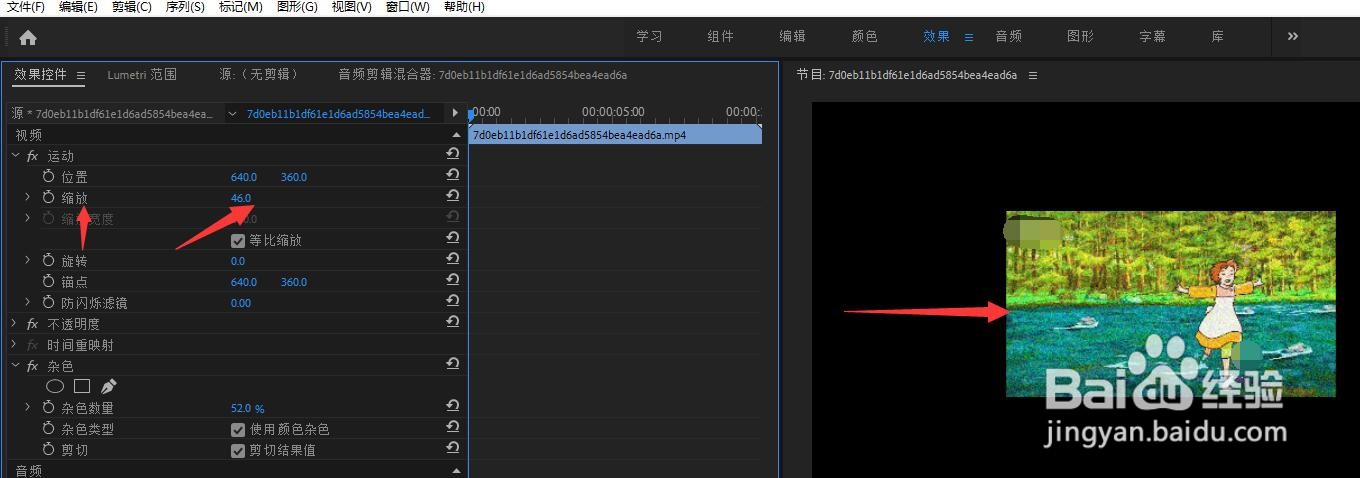This screenshot has width=1360, height=478.
Task: Reset the 旋转 parameter
Action: tap(453, 260)
